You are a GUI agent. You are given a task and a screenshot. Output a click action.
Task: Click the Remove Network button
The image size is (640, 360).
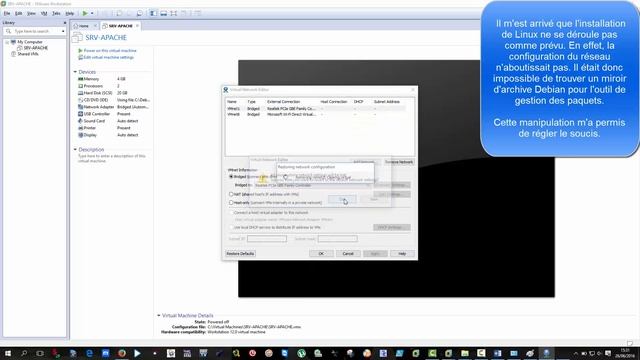point(399,162)
